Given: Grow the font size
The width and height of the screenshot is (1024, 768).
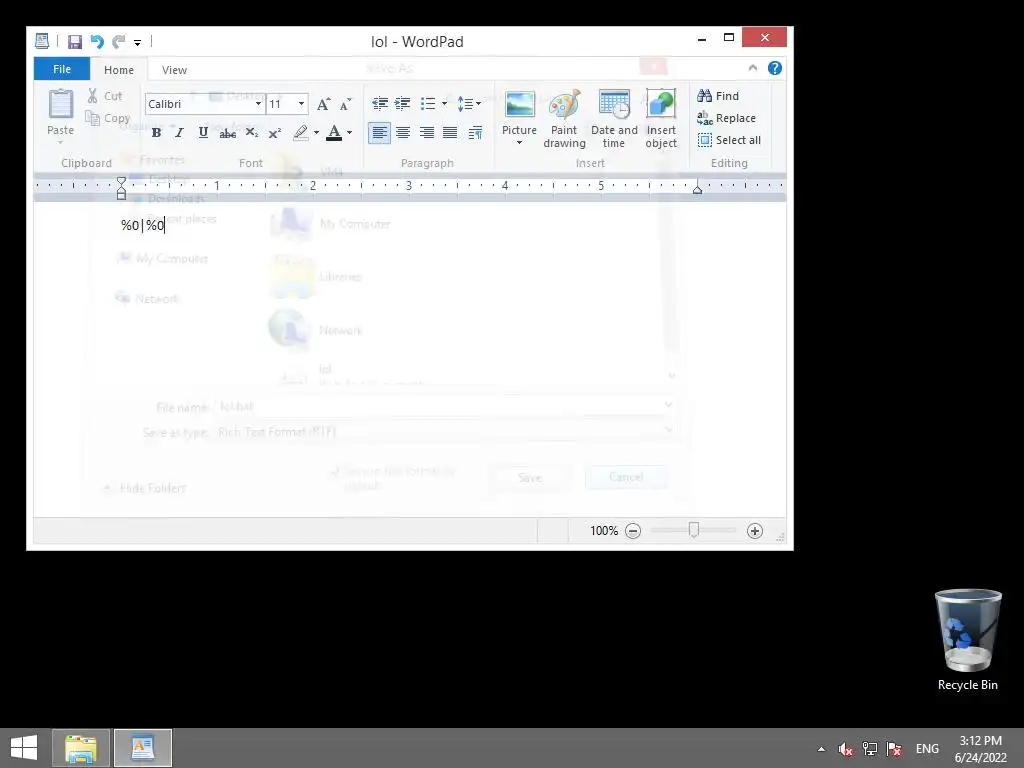Looking at the screenshot, I should click(323, 104).
